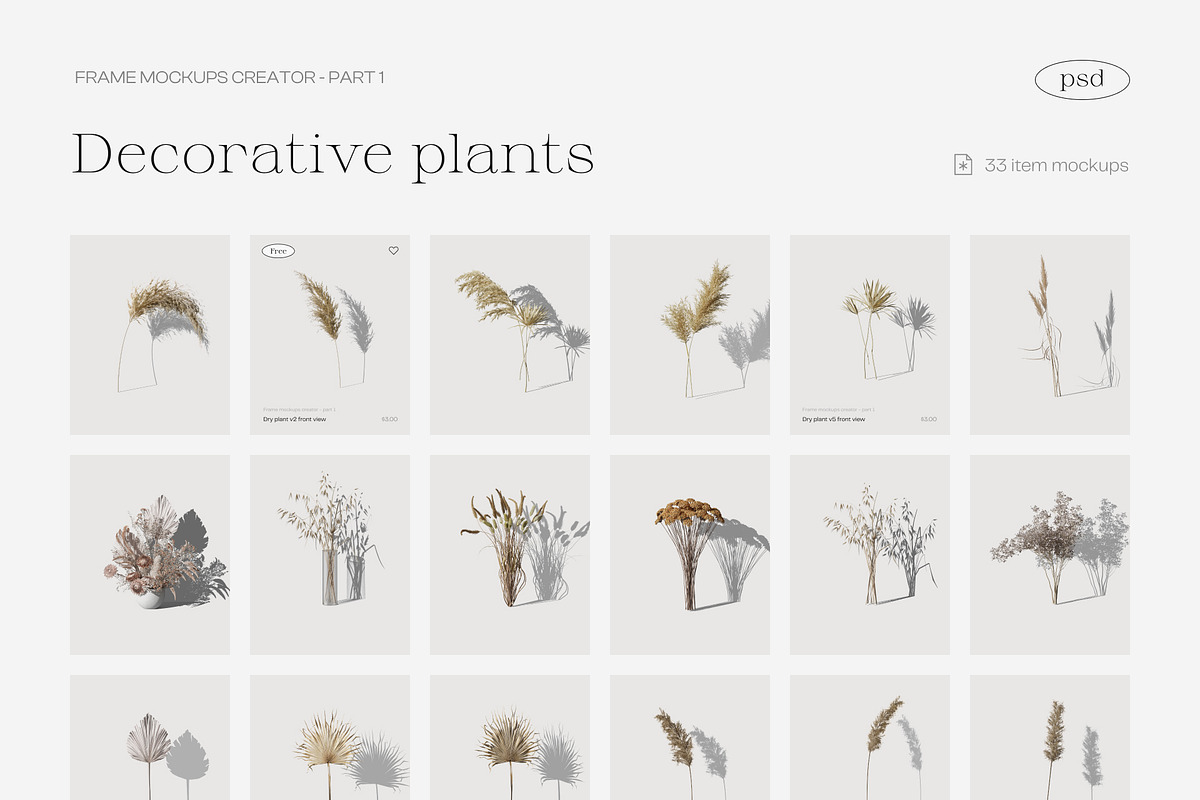Click 'Frame mockups creator - part 1' above Dry plant v5
The width and height of the screenshot is (1200, 800).
tap(838, 409)
